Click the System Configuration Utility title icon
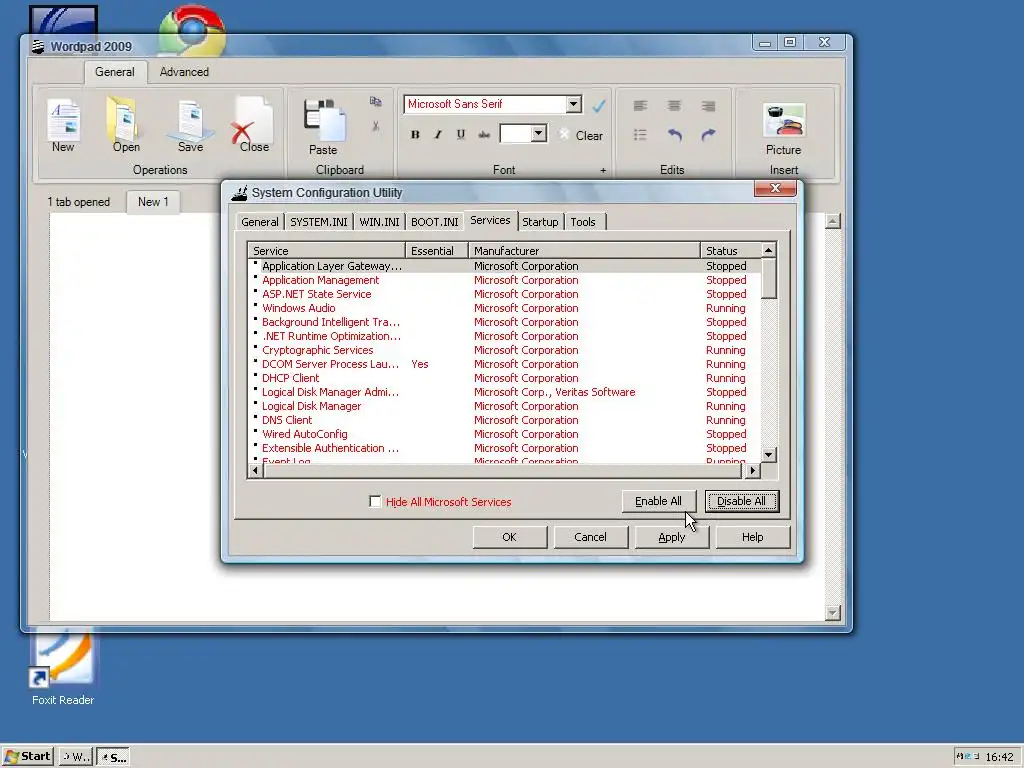The height and width of the screenshot is (768, 1024). point(240,193)
